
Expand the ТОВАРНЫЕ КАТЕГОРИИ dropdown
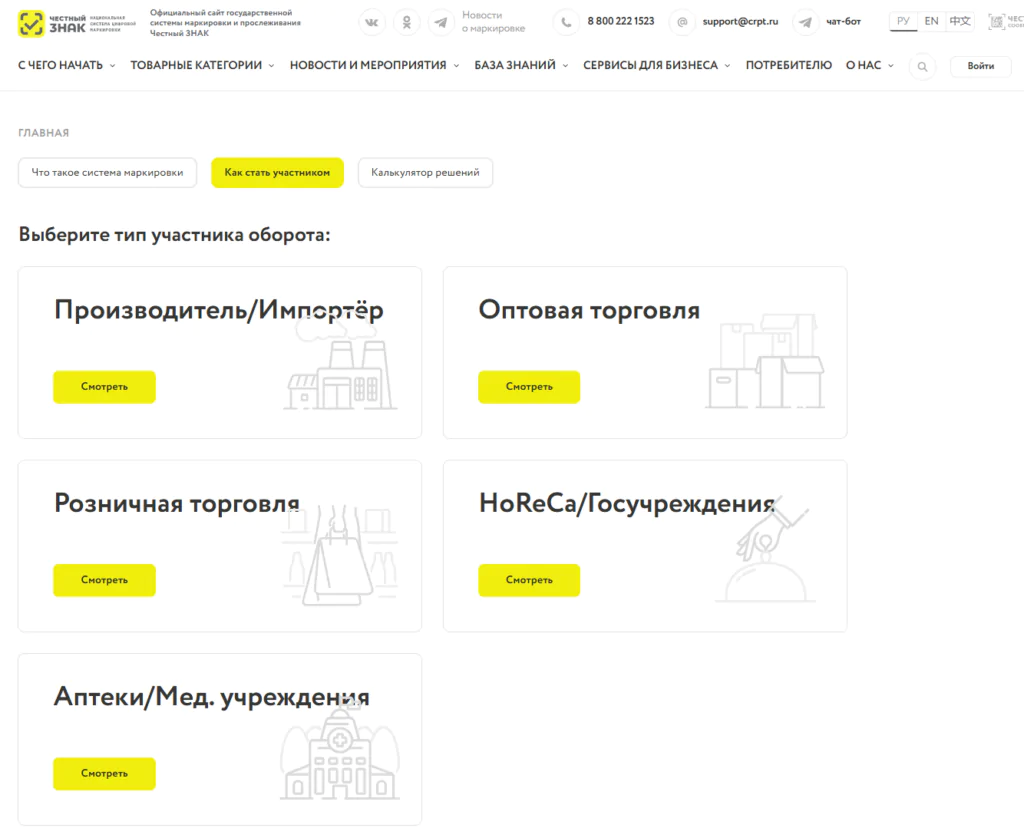pos(202,65)
